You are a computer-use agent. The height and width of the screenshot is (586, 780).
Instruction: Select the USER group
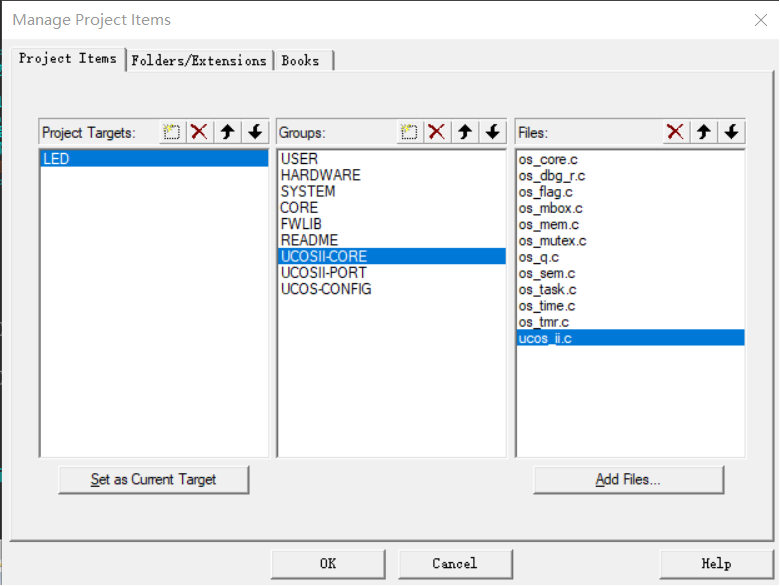coord(391,159)
